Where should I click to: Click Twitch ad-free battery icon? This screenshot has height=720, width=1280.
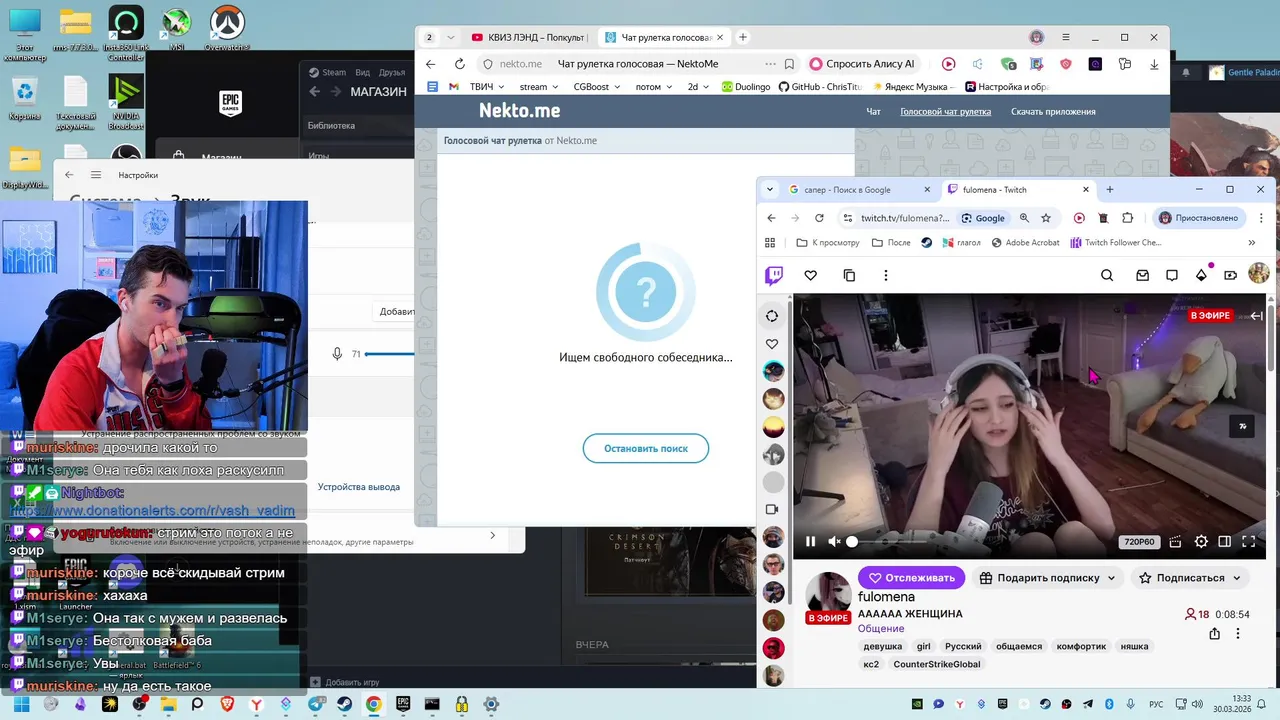pyautogui.click(x=1230, y=275)
